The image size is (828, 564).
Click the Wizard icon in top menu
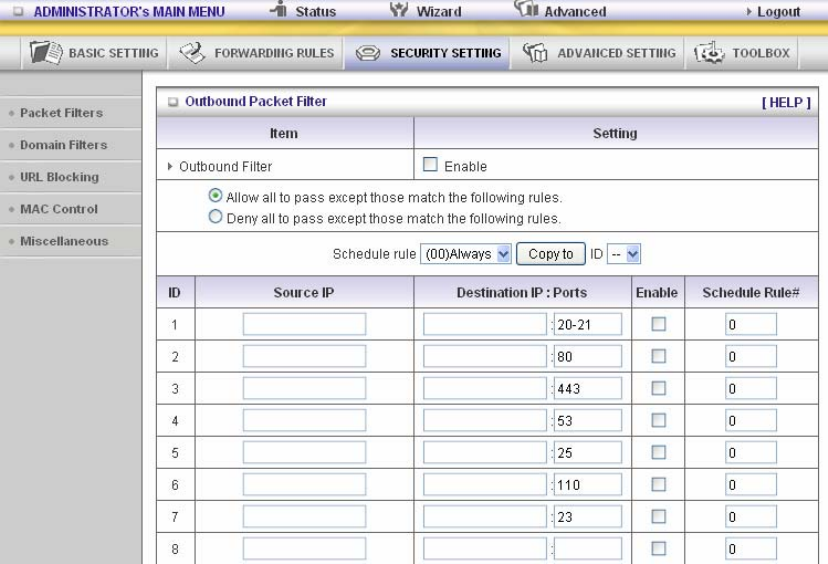[399, 9]
